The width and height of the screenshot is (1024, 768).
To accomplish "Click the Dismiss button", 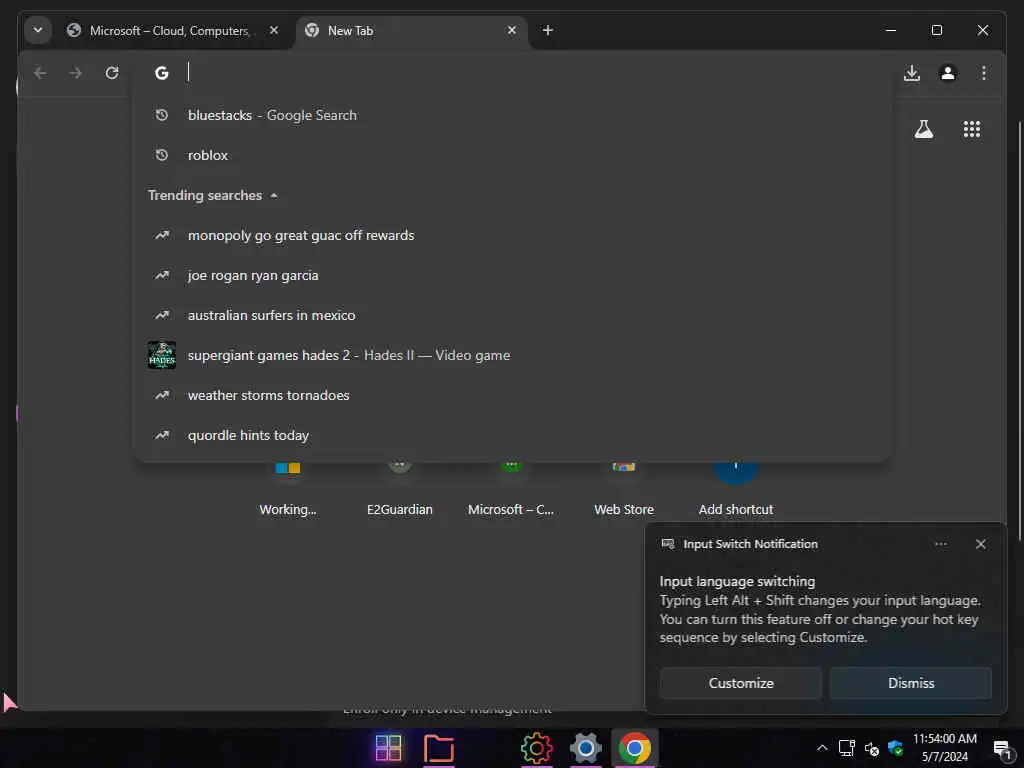I will point(911,683).
